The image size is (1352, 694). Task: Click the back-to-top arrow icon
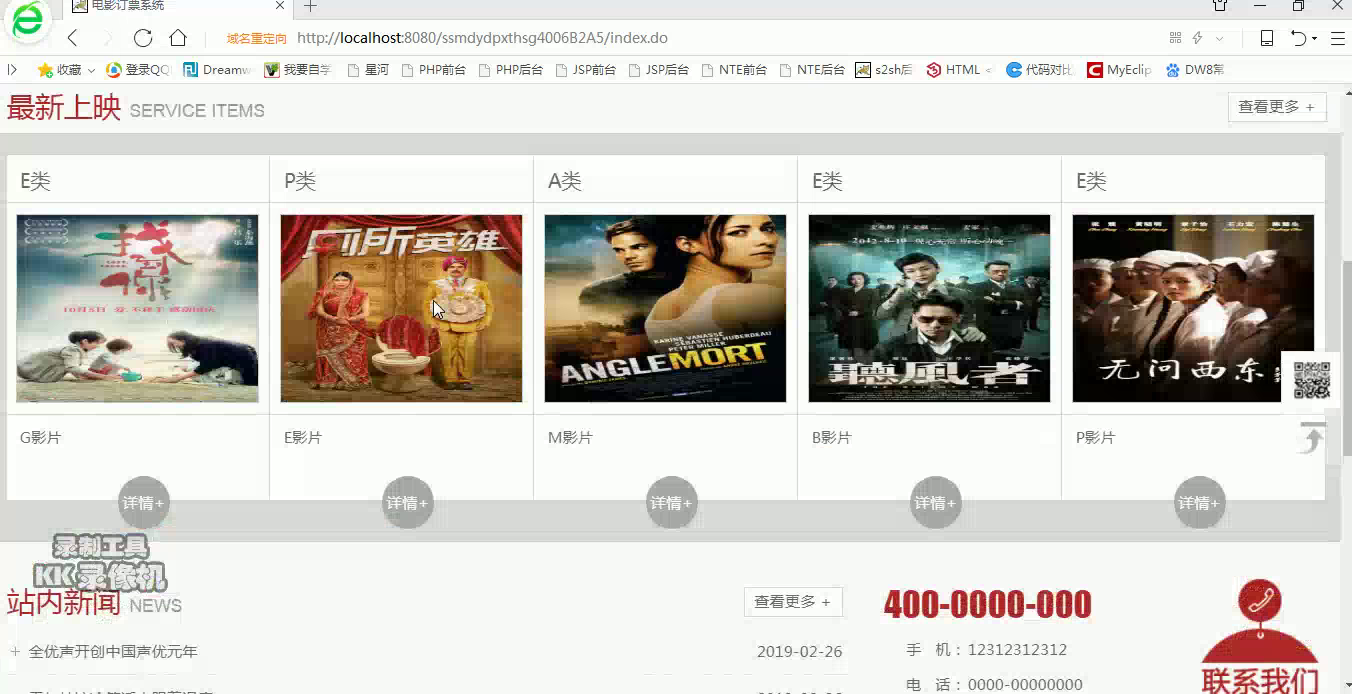1311,438
